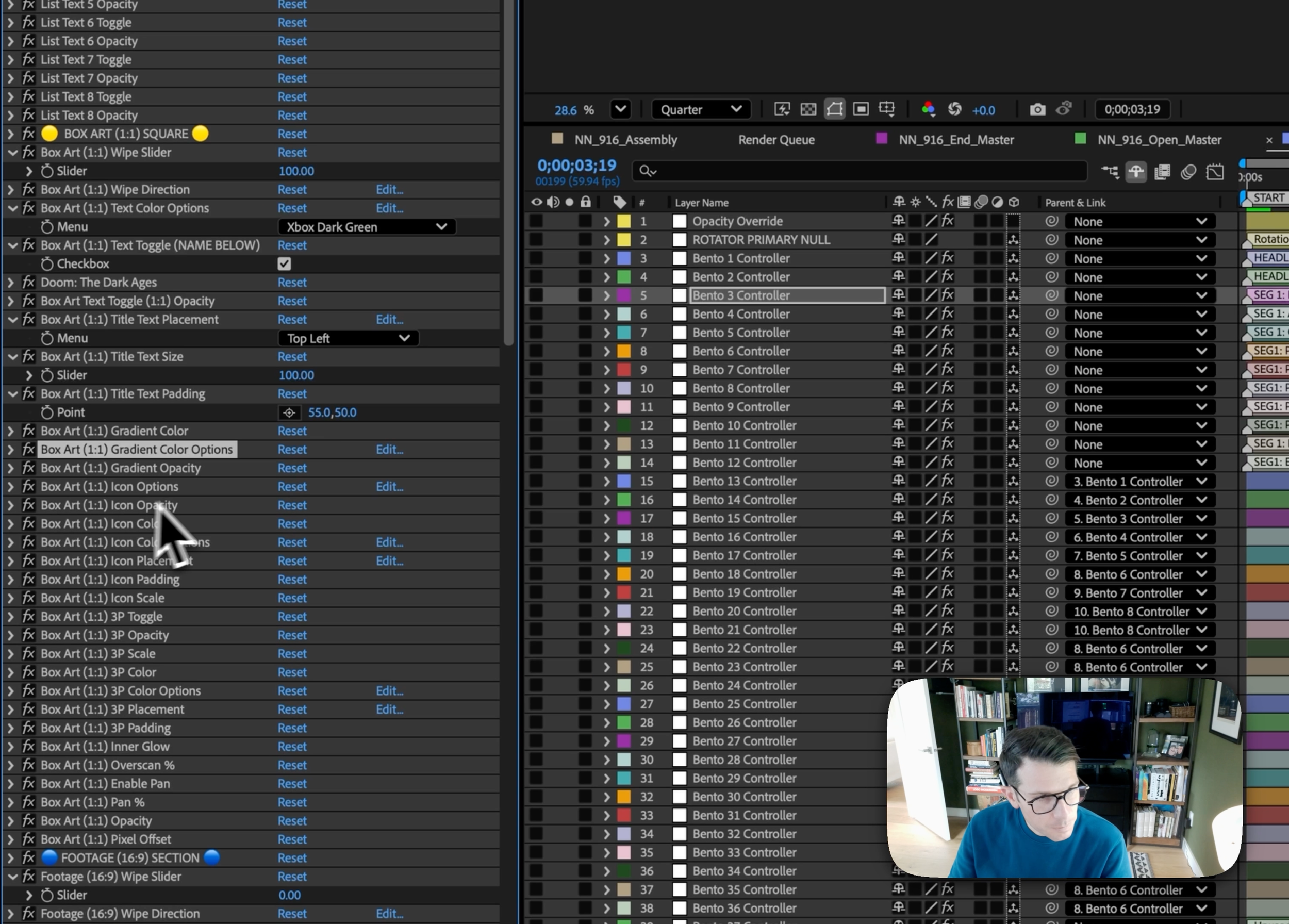Open the Quarter resolution dropdown
The width and height of the screenshot is (1289, 924).
pyautogui.click(x=701, y=110)
